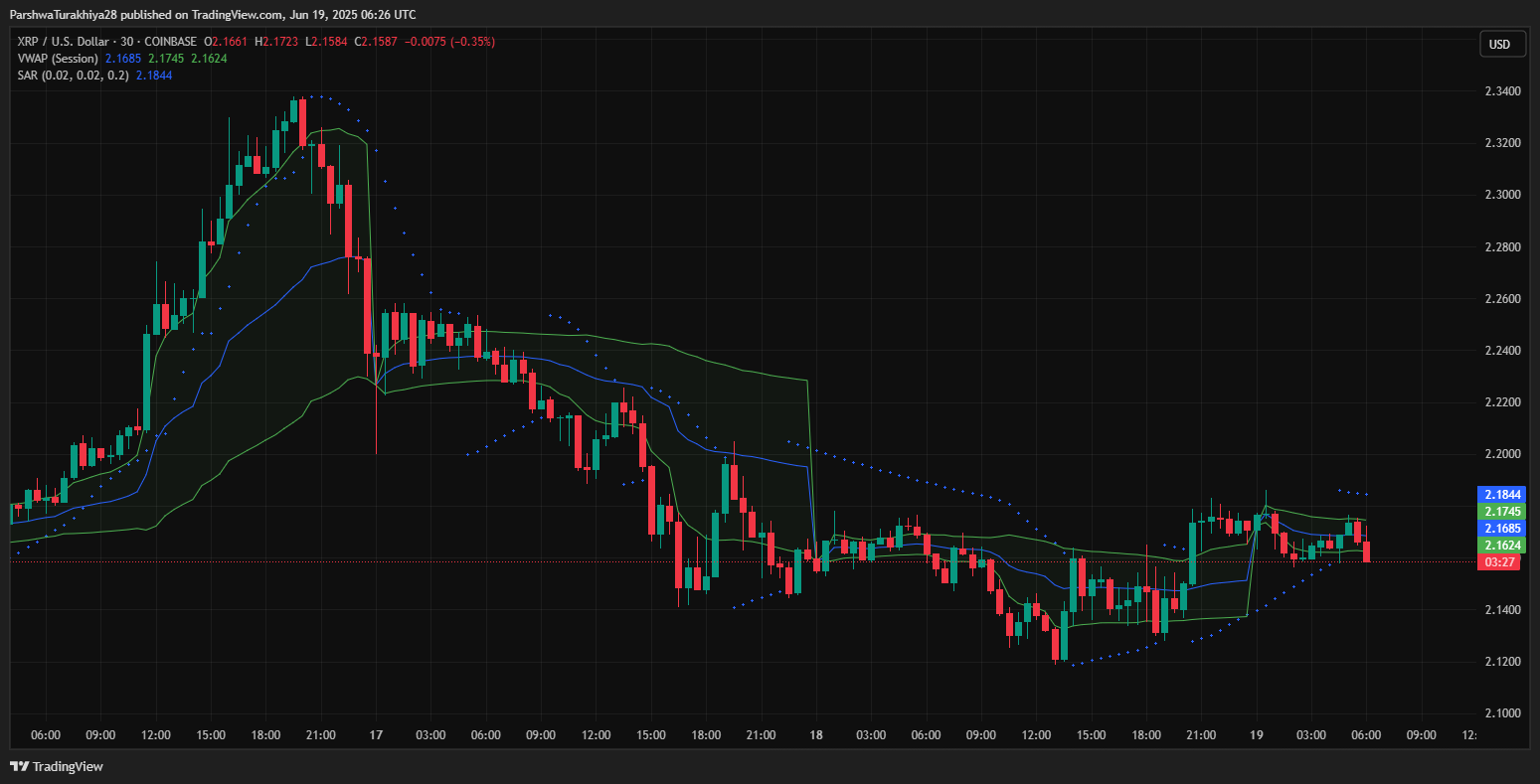Click the 2.1000 price axis level
This screenshot has height=784, width=1540.
tap(1501, 713)
